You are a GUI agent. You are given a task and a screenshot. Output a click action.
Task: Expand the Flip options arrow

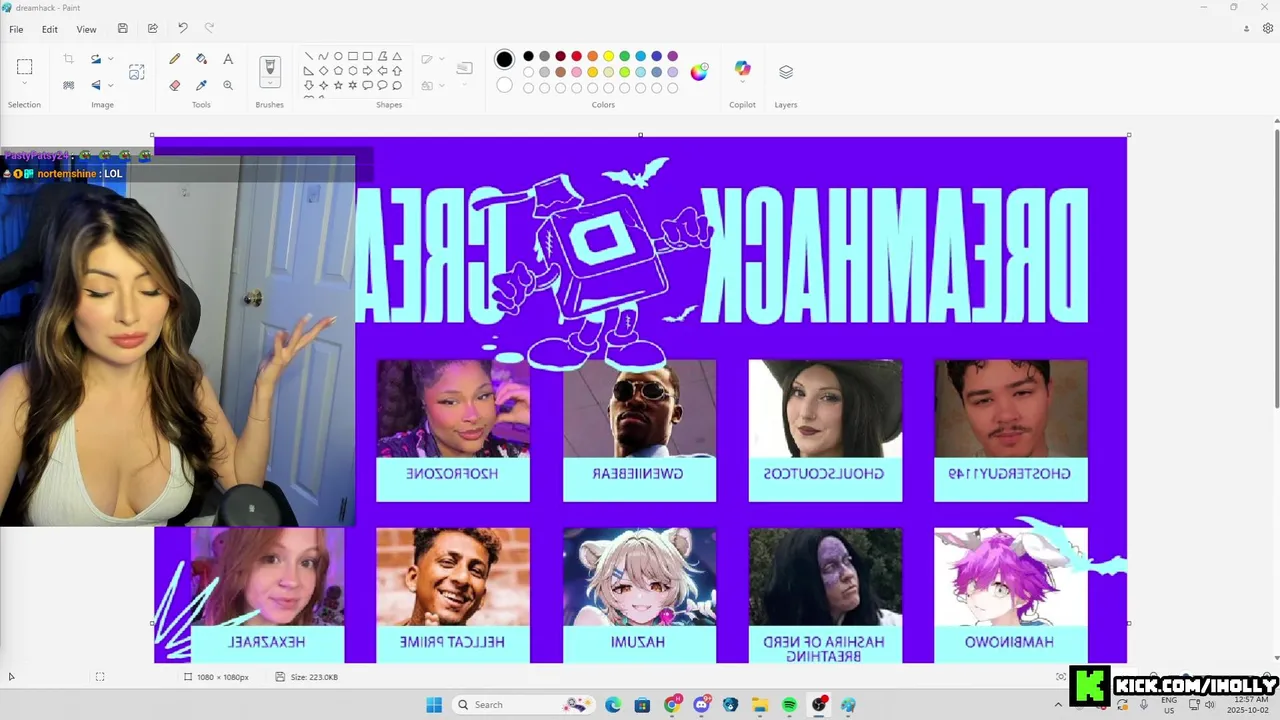pos(110,85)
